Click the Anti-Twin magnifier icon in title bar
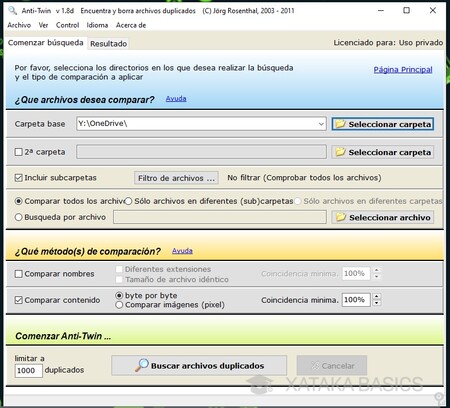450x408 pixels. pyautogui.click(x=13, y=11)
